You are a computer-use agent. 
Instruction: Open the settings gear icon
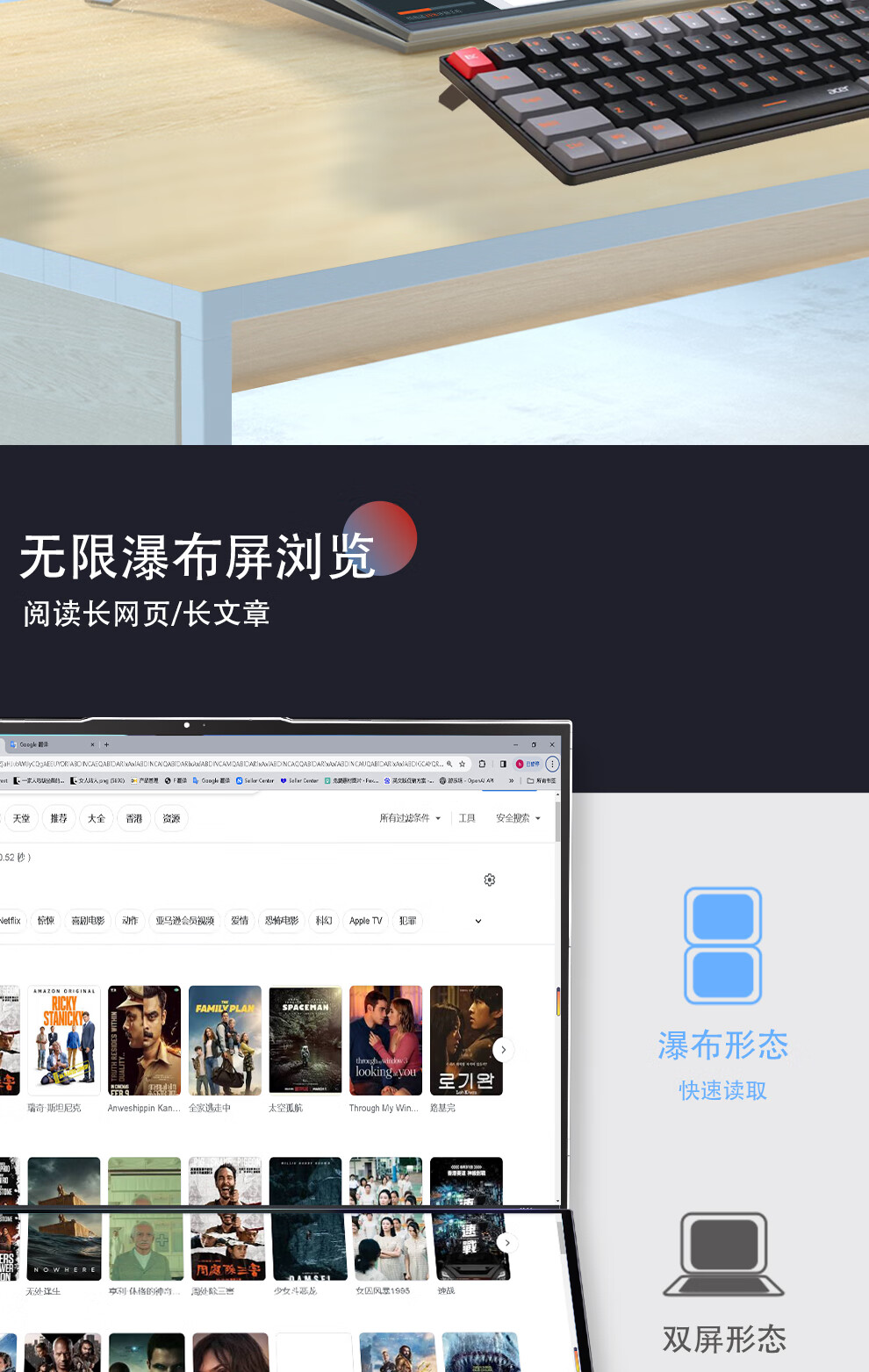pyautogui.click(x=490, y=880)
